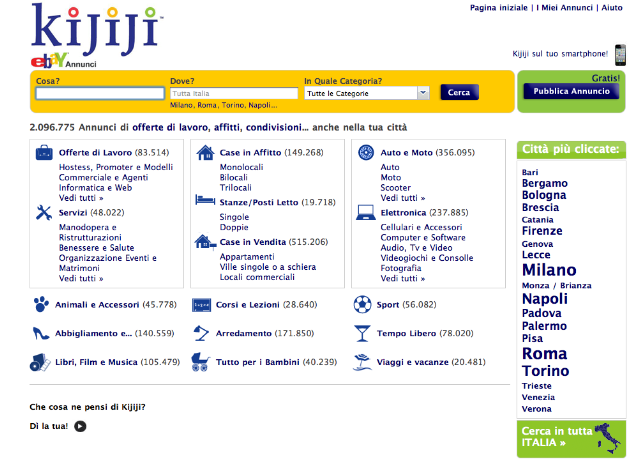Screen dimensions: 640x470
Task: Open Videogiochi e Consolle subcategory
Action: [x=427, y=258]
